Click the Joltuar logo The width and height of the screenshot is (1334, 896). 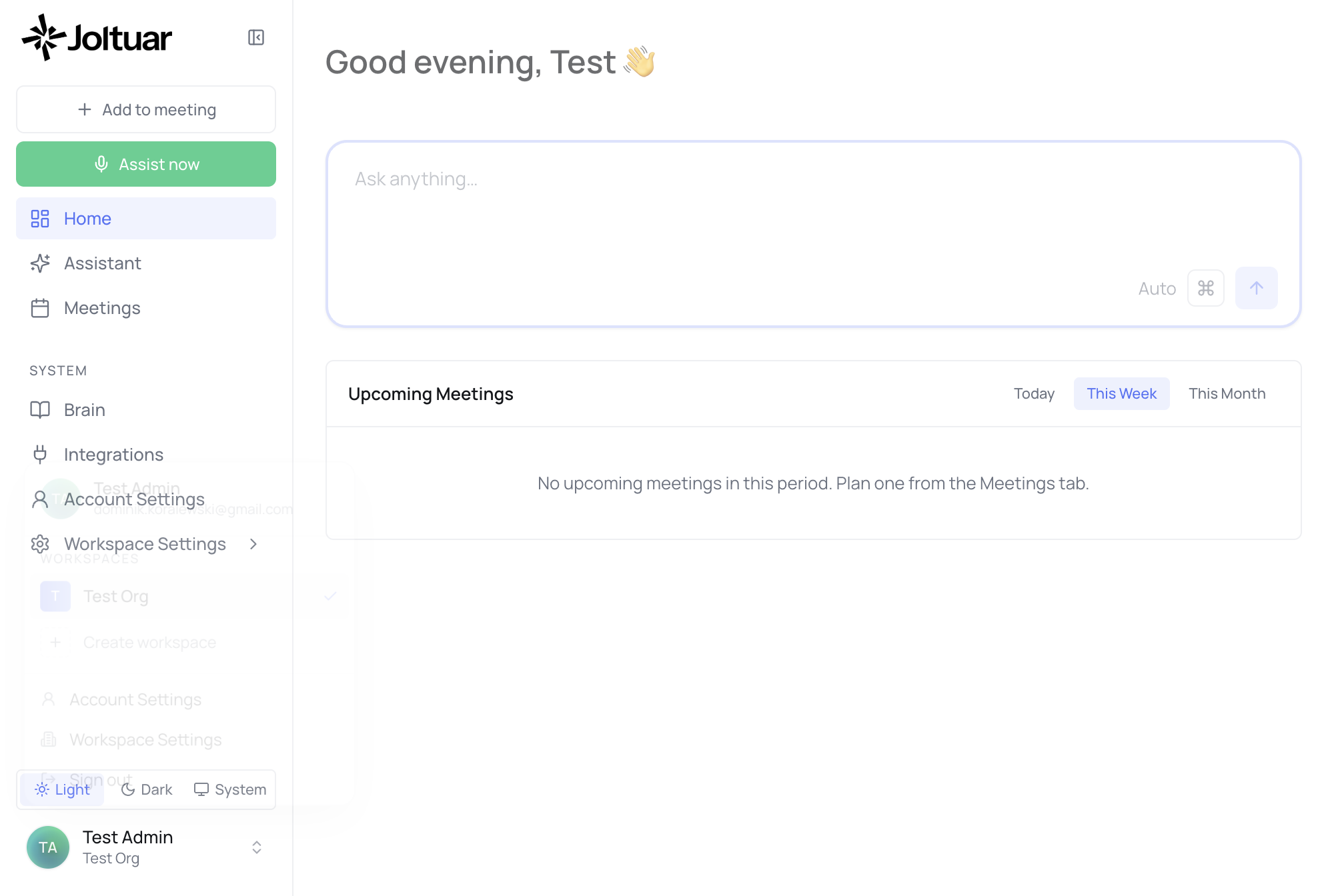point(97,37)
